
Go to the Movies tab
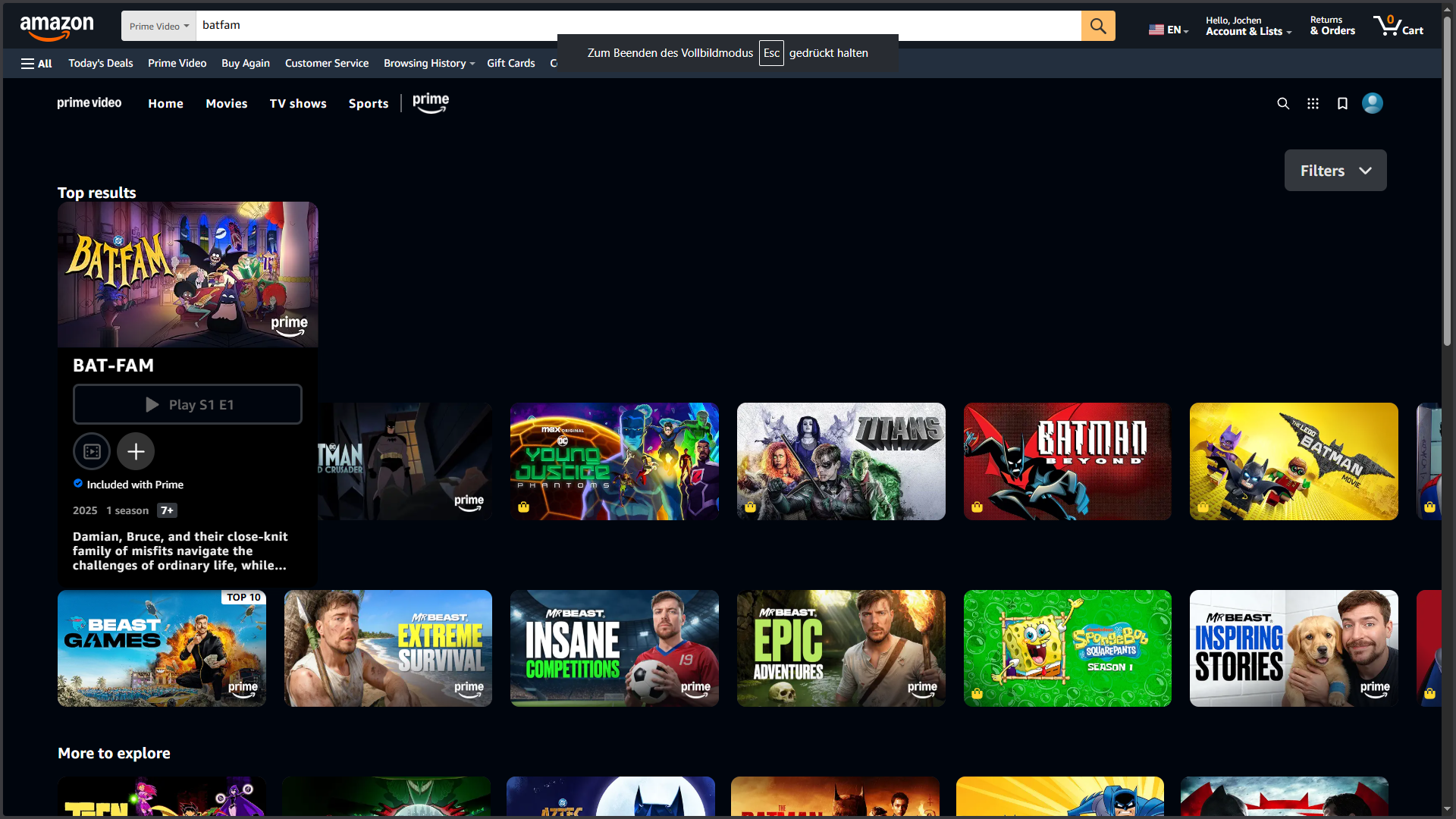click(226, 104)
